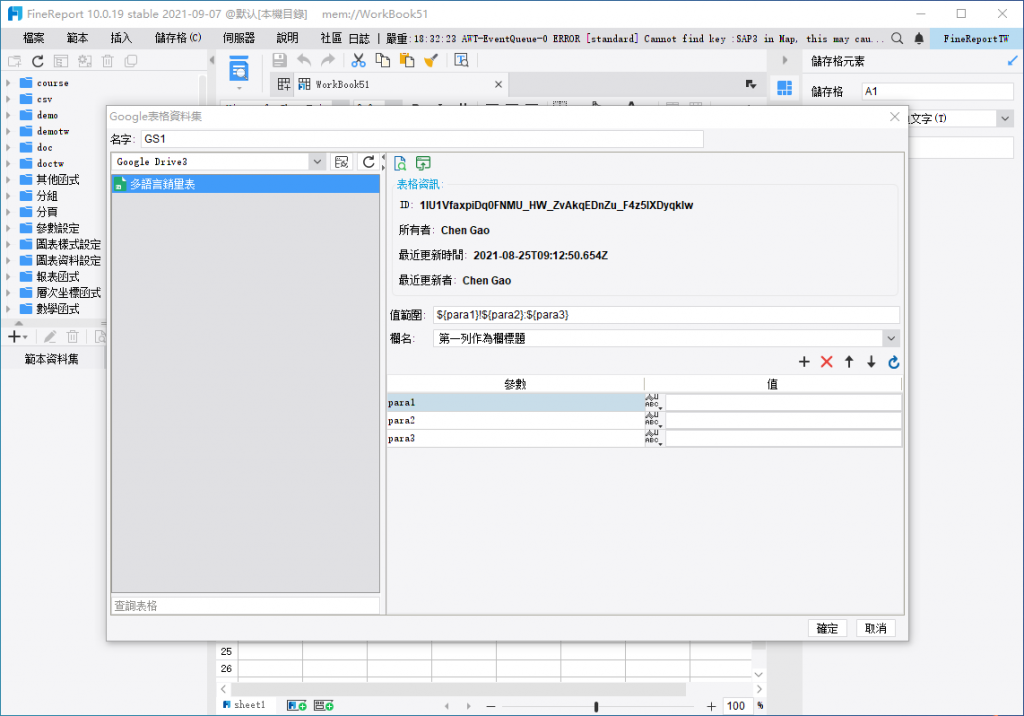This screenshot has width=1024, height=716.
Task: Refresh parameters with the blue refresh icon
Action: click(x=894, y=362)
